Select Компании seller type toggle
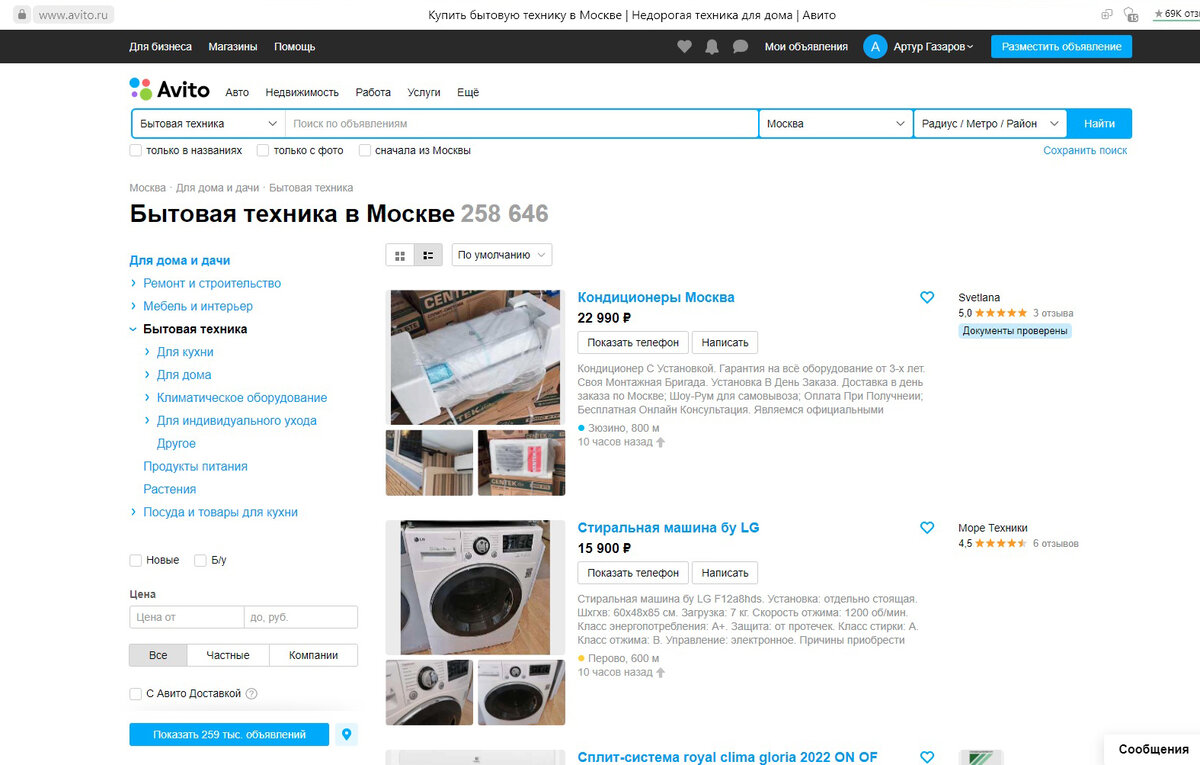The height and width of the screenshot is (765, 1200). click(313, 655)
